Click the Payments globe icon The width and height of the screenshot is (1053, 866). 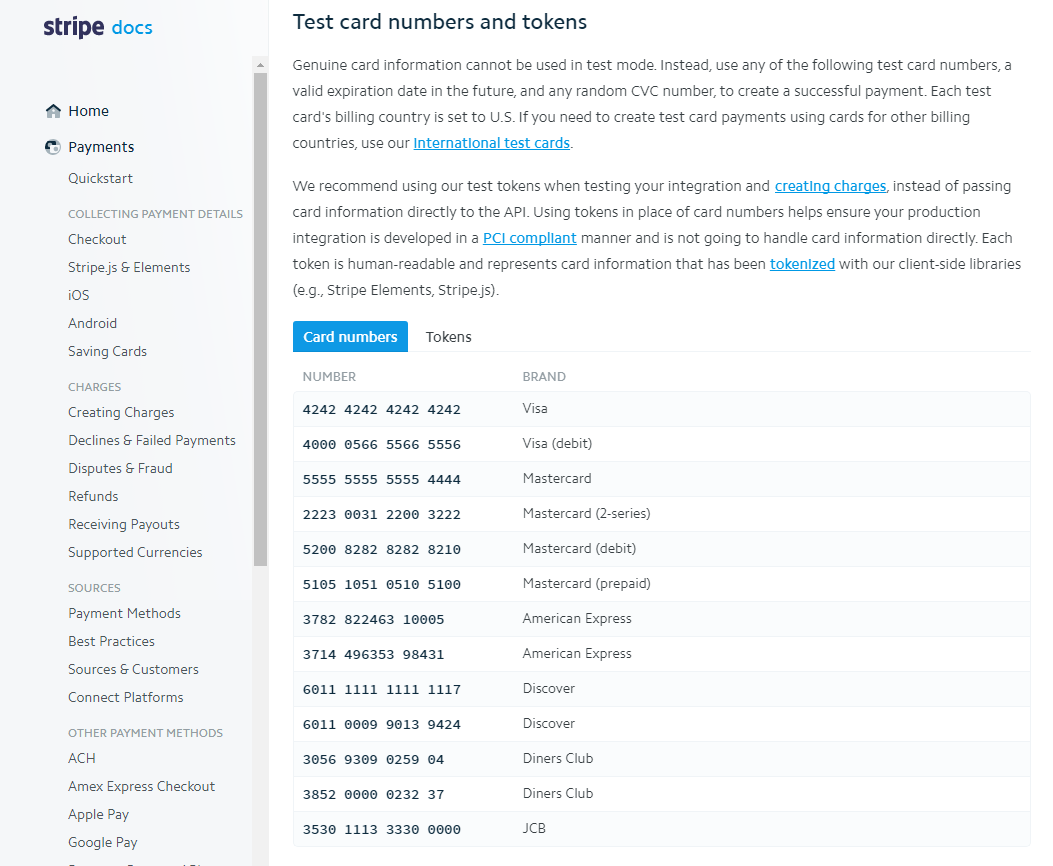(x=53, y=147)
